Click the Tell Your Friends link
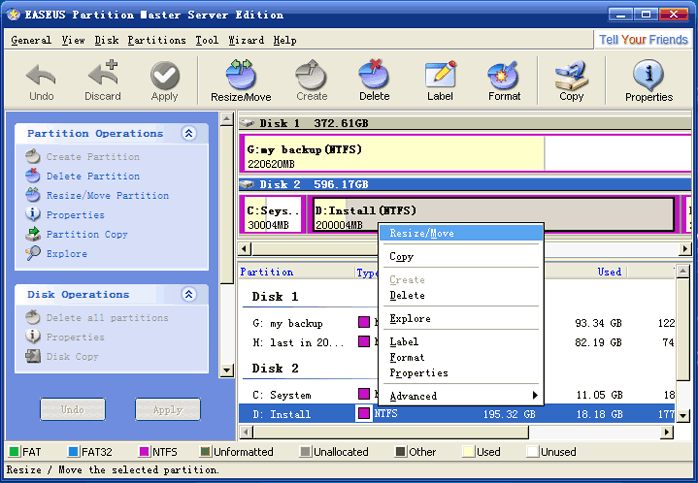Viewport: 698px width, 483px height. (x=643, y=40)
